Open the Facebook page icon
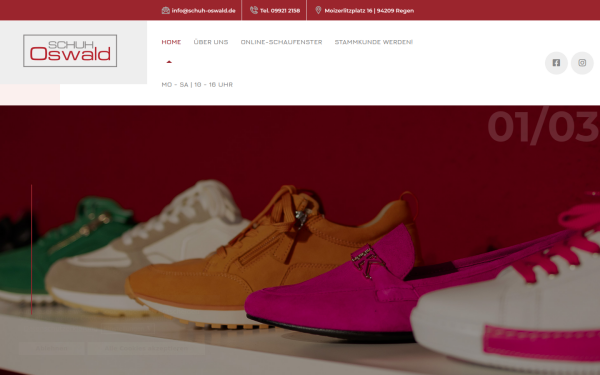Image resolution: width=600 pixels, height=375 pixels. click(556, 63)
